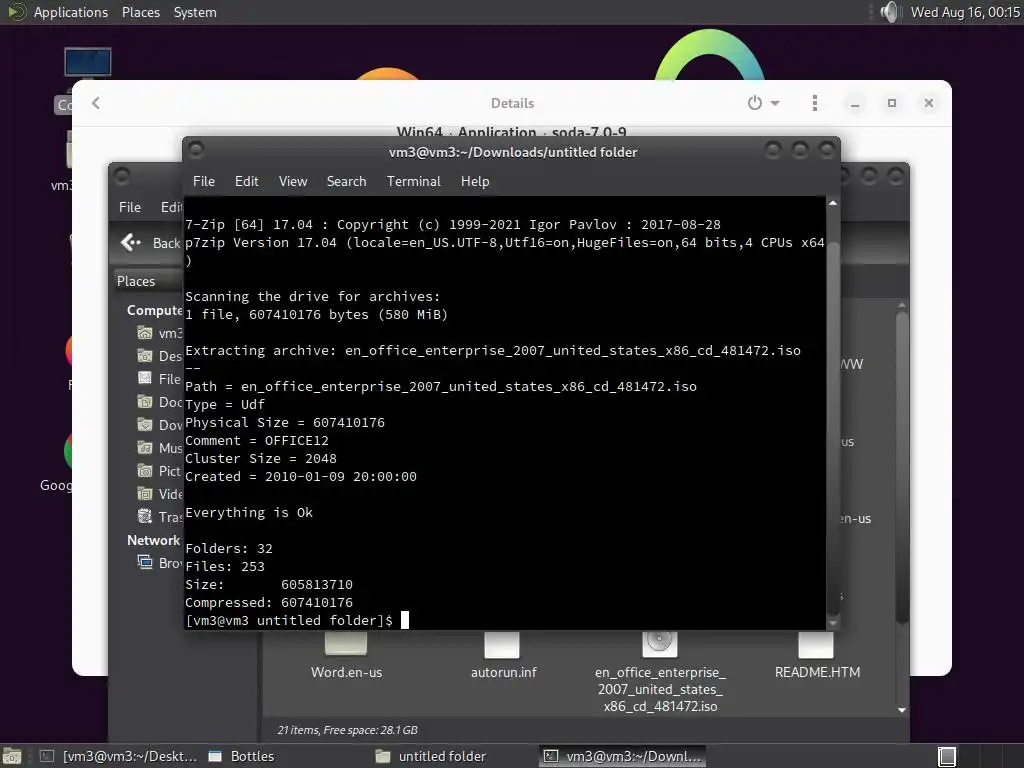Open the terminal View menu
Image resolution: width=1024 pixels, height=768 pixels.
(x=293, y=182)
